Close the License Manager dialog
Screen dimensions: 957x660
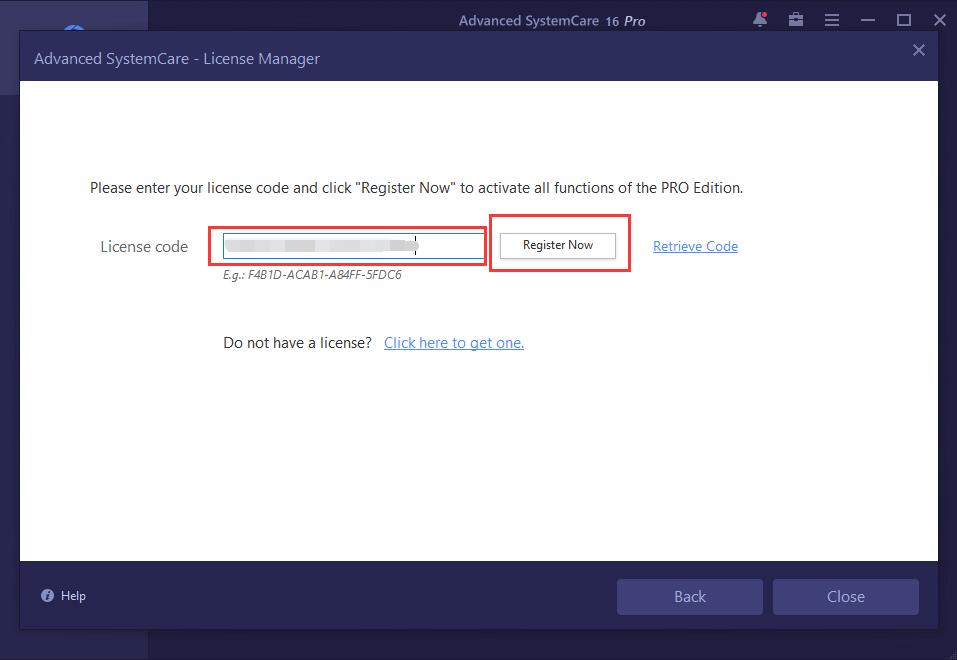tap(919, 50)
